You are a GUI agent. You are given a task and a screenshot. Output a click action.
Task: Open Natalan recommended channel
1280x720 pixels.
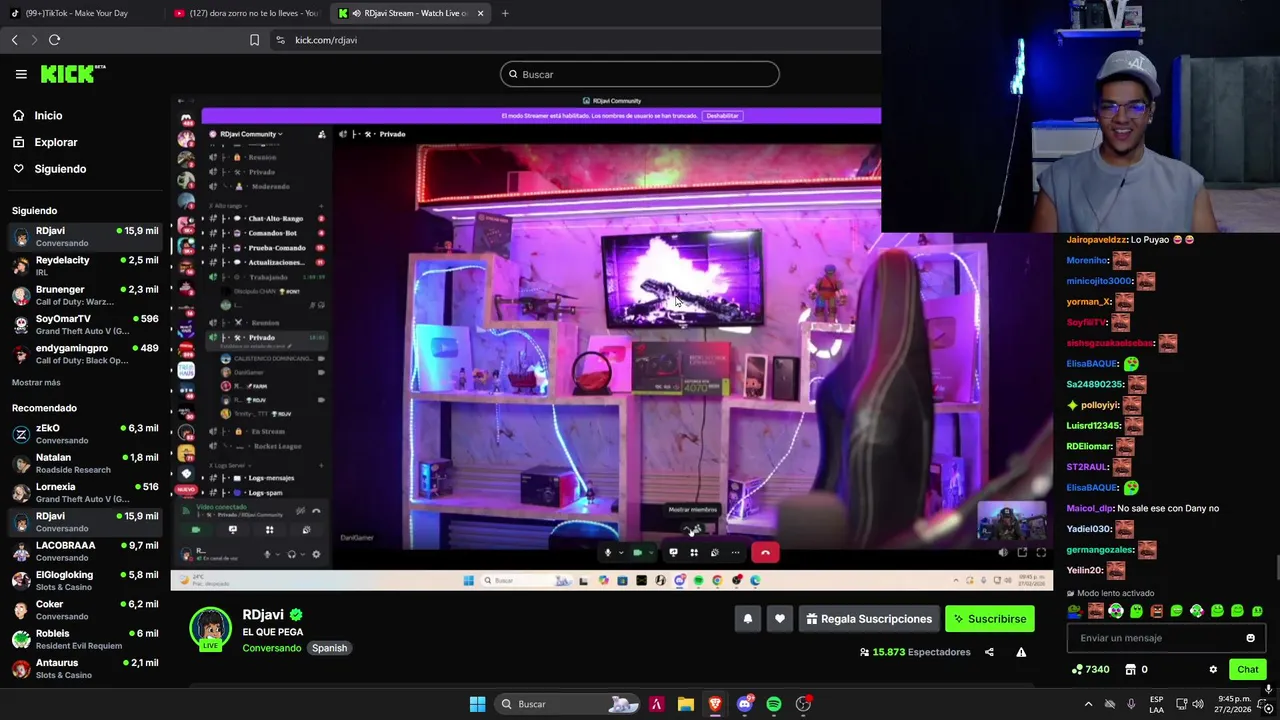[85, 463]
